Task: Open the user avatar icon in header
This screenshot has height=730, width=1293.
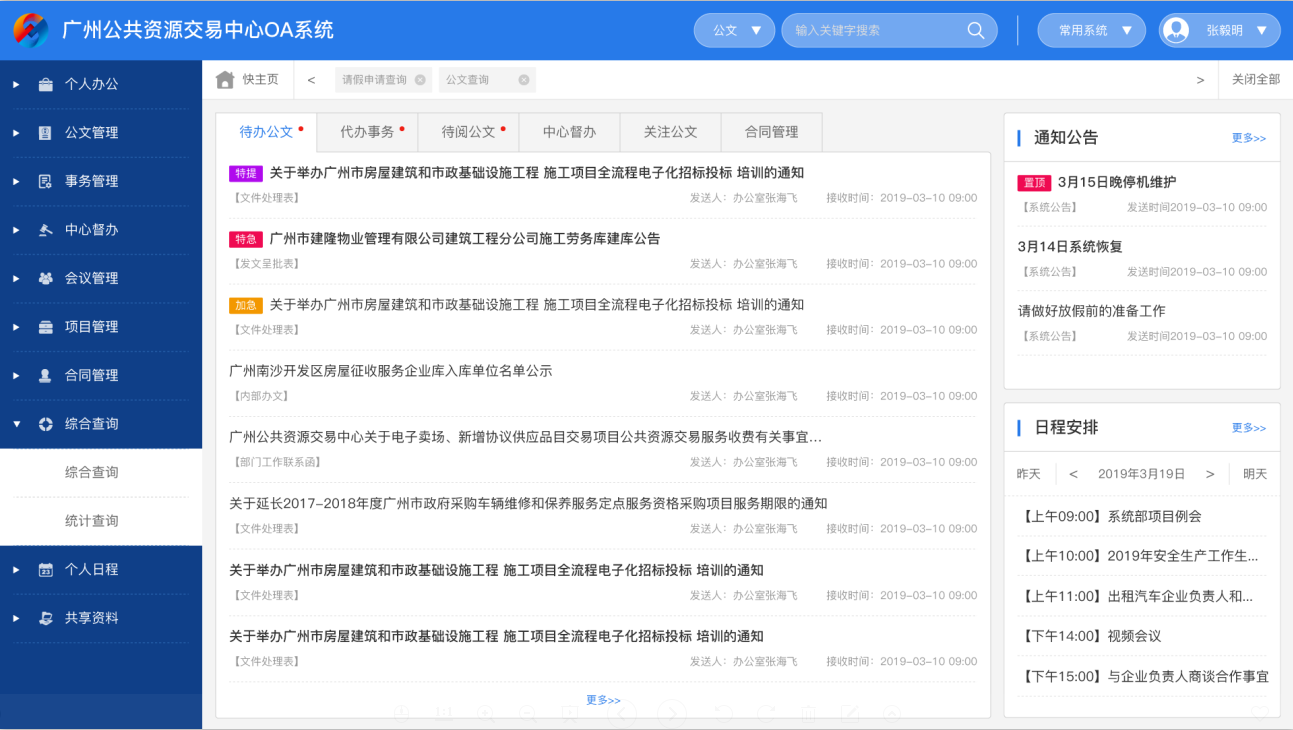Action: click(x=1175, y=30)
